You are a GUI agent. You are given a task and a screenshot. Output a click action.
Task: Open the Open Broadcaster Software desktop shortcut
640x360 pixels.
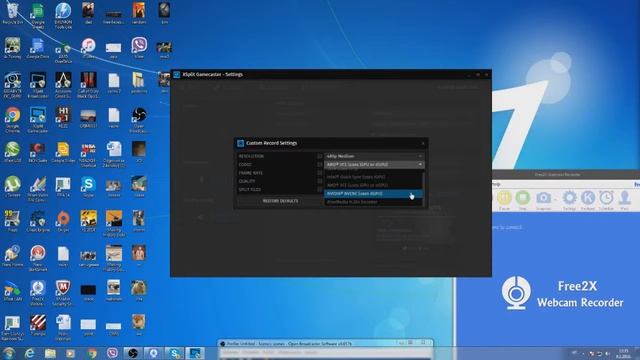point(139,120)
